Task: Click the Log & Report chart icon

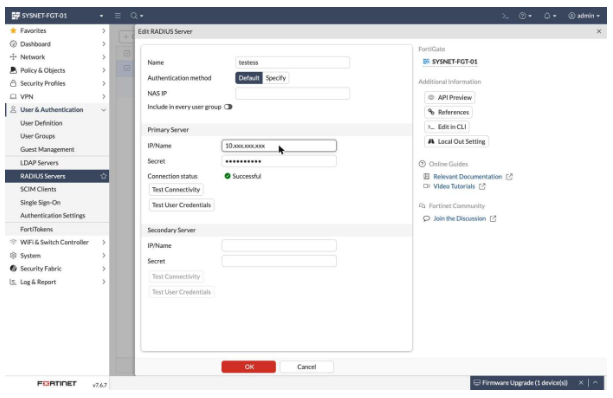Action: tap(13, 282)
